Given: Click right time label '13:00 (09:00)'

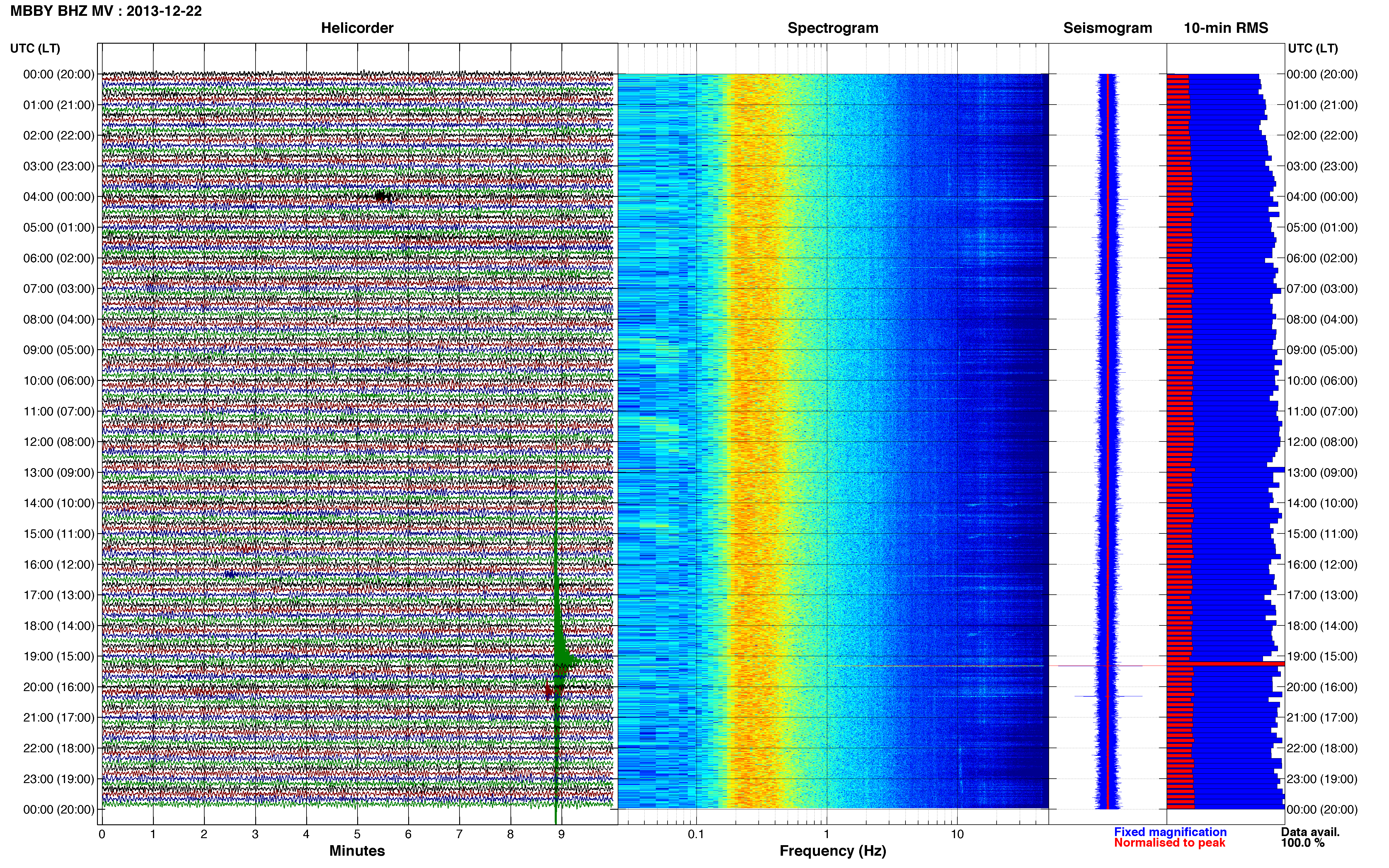Looking at the screenshot, I should 1322,473.
